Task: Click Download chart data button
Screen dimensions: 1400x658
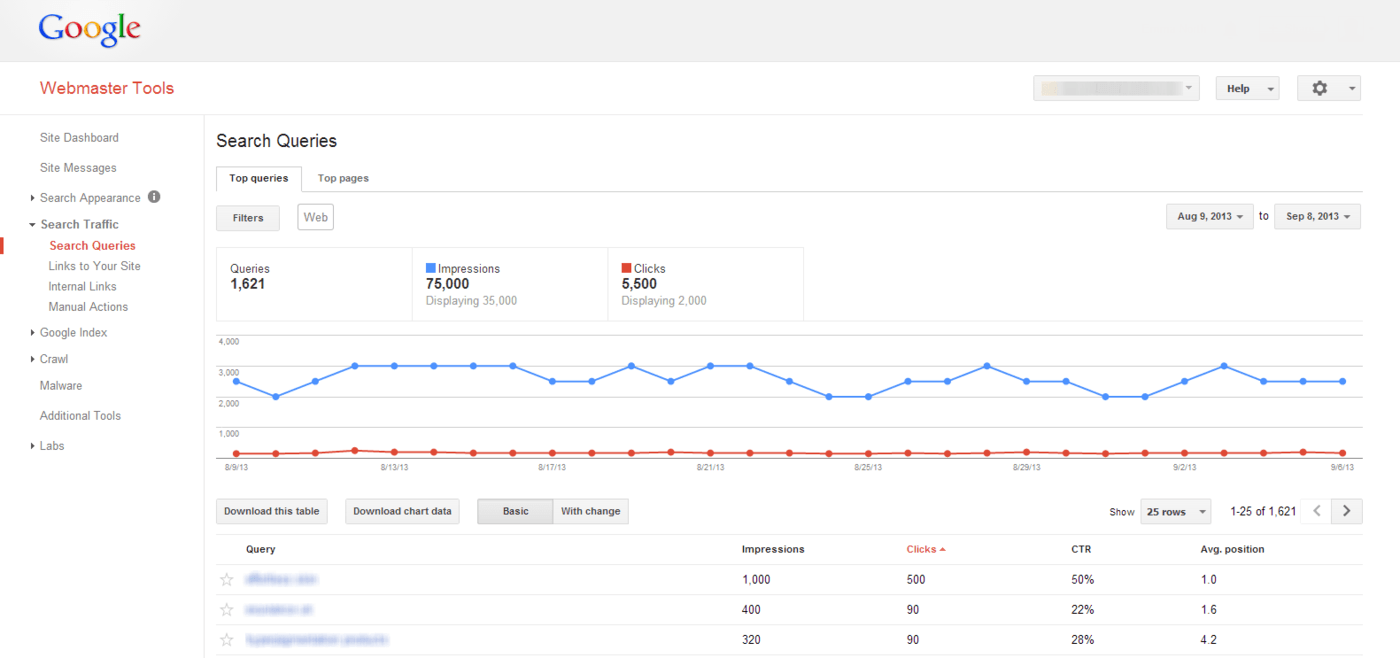Action: 402,511
